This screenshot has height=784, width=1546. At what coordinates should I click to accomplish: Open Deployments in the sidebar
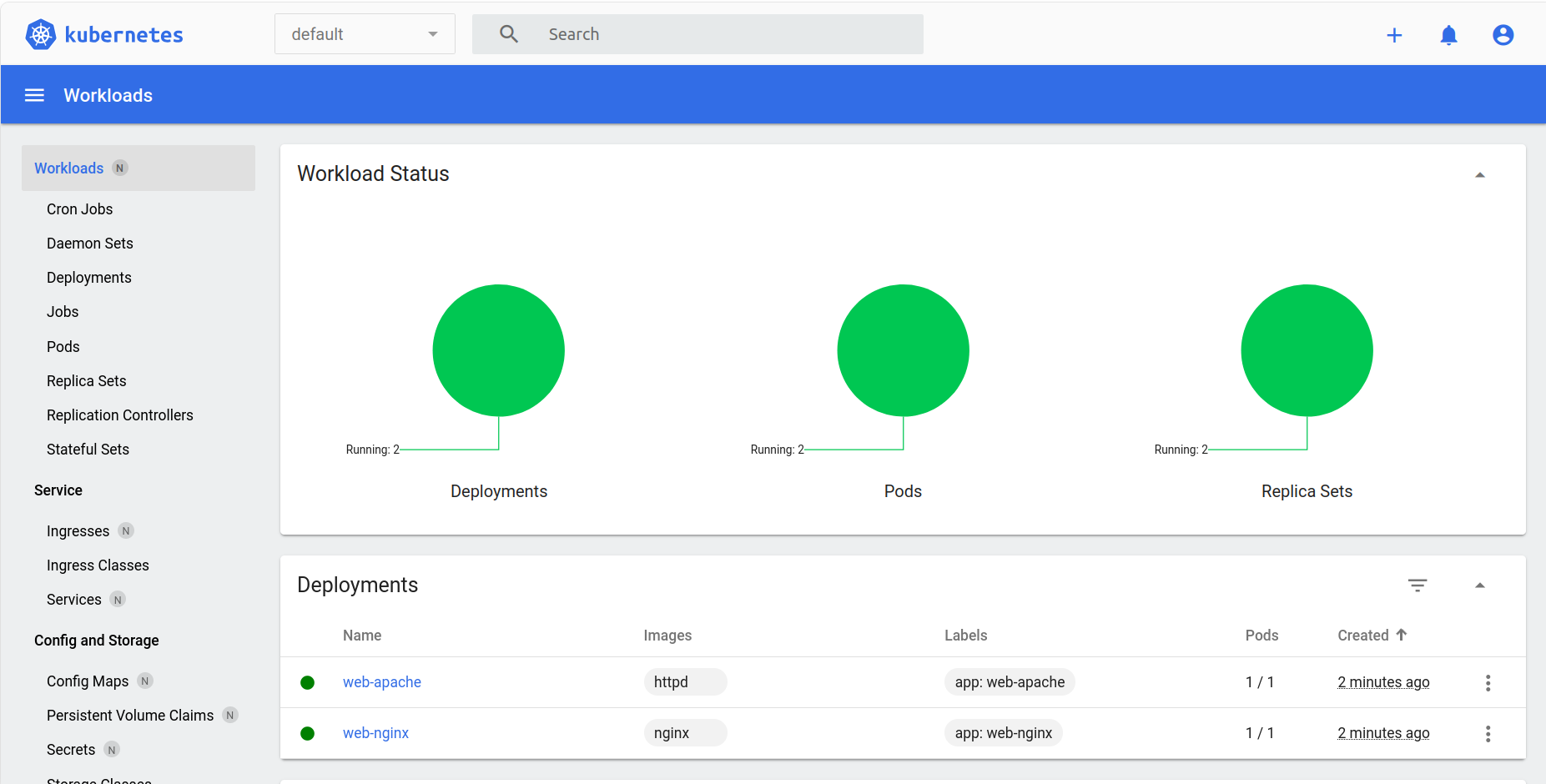pyautogui.click(x=89, y=278)
